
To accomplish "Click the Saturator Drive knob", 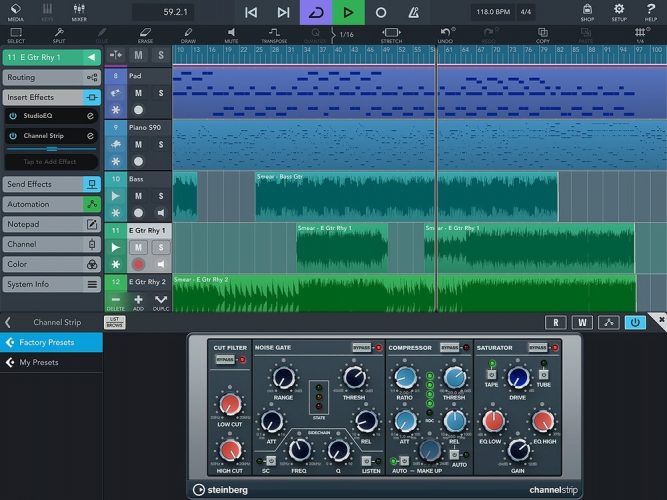I will (x=518, y=377).
